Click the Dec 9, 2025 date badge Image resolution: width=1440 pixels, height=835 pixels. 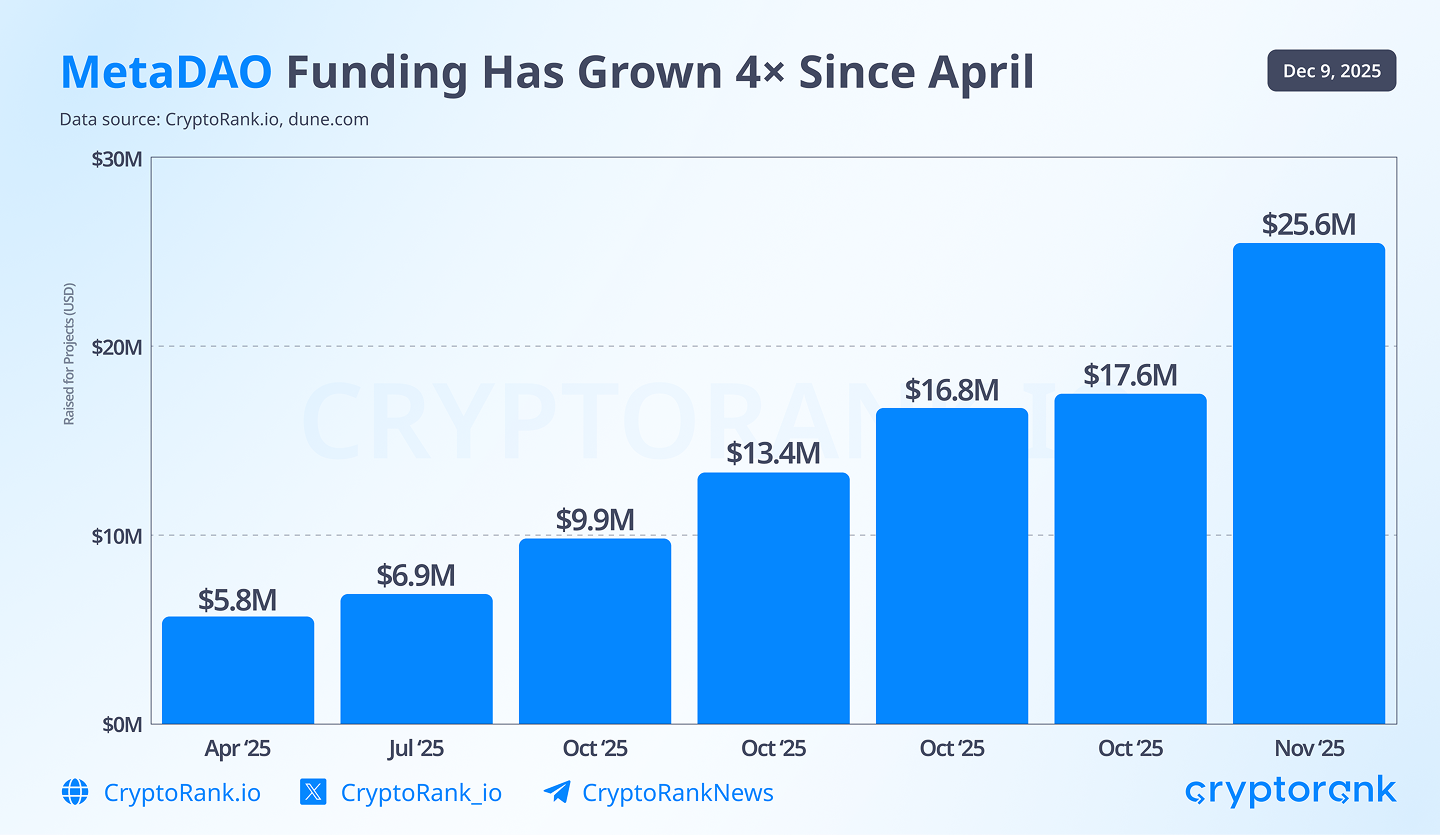[1331, 71]
